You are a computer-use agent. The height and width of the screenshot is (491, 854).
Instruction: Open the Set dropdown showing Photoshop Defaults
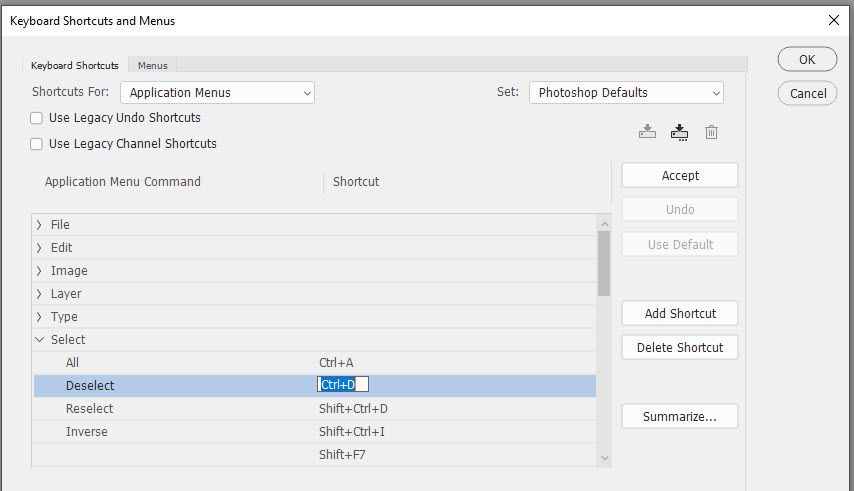point(626,93)
